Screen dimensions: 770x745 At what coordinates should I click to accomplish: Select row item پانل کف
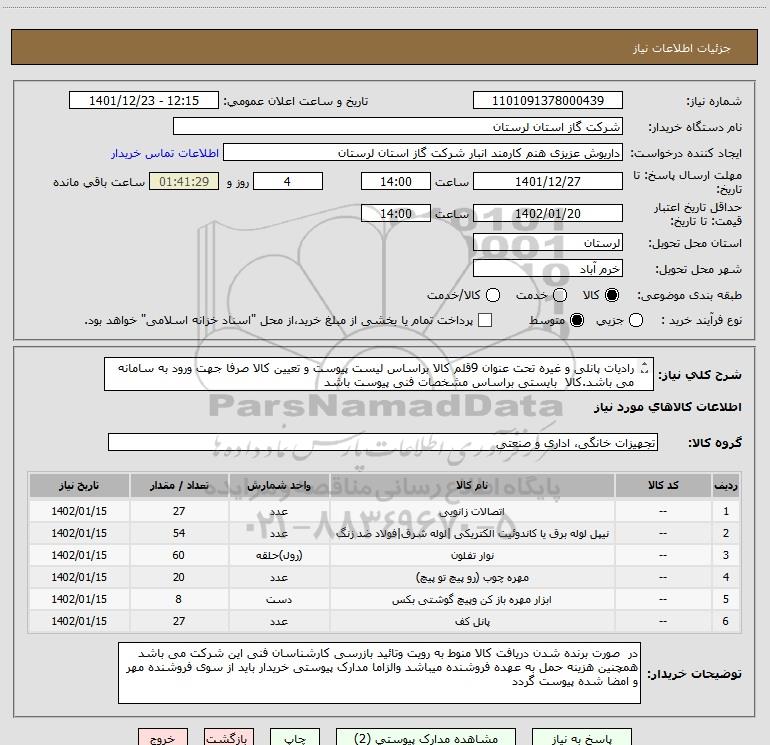[x=472, y=622]
